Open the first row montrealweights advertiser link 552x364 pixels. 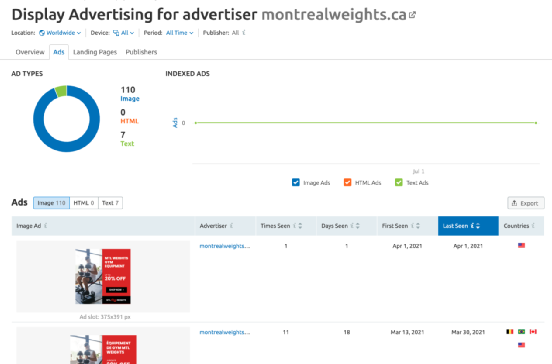(225, 246)
